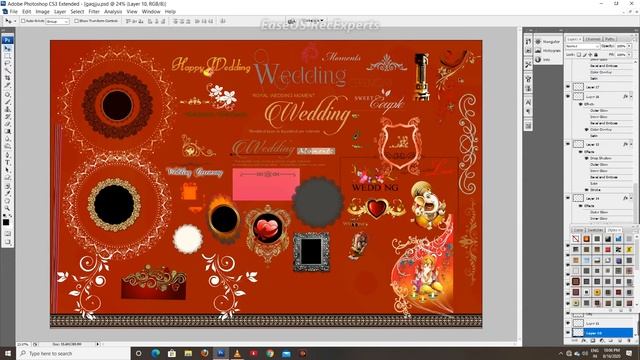The image size is (640, 360).
Task: Open the Character panel dock icon
Action: pos(528,102)
